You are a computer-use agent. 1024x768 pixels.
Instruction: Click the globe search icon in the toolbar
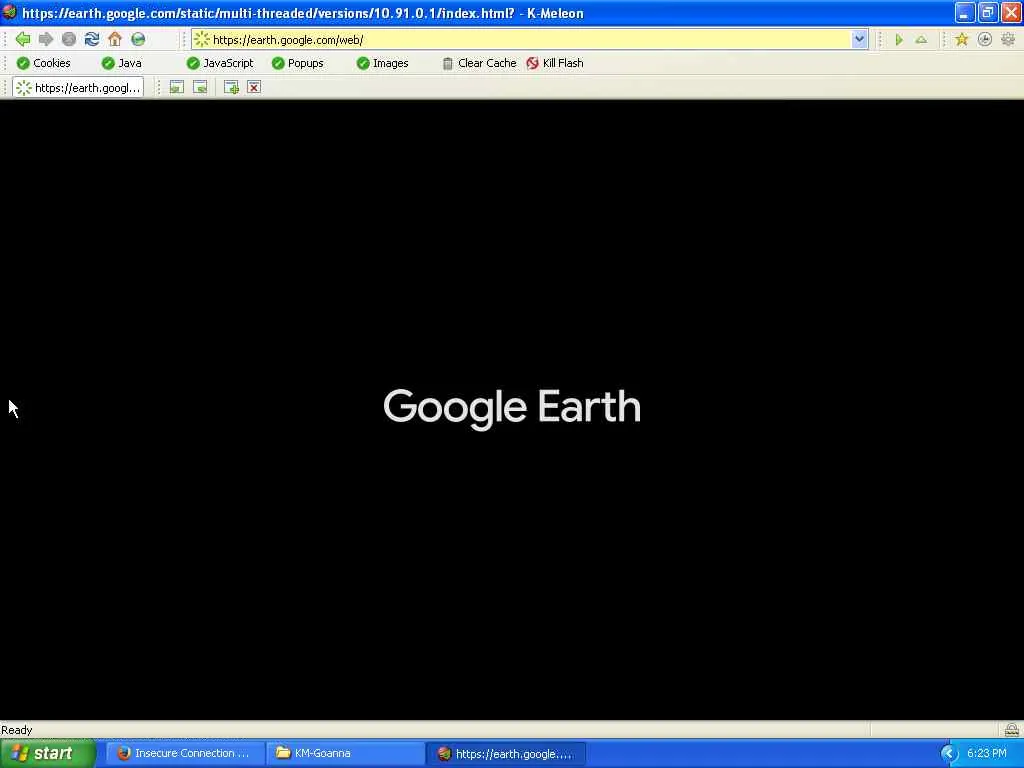tap(138, 39)
